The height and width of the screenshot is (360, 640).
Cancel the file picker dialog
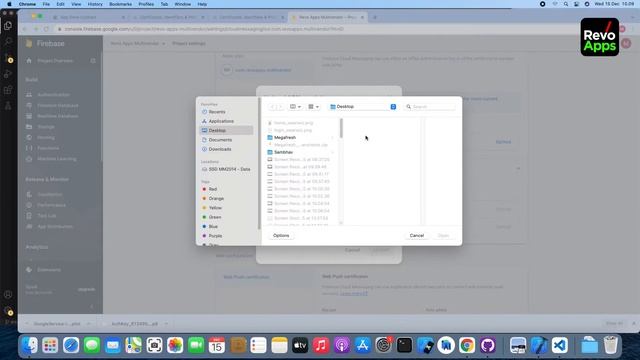pyautogui.click(x=417, y=236)
